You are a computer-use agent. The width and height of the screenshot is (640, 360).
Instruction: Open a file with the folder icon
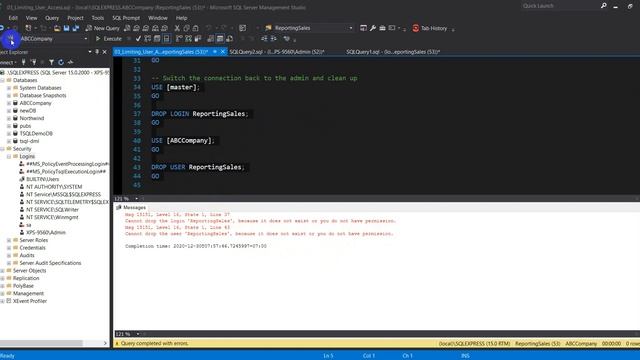pos(57,28)
